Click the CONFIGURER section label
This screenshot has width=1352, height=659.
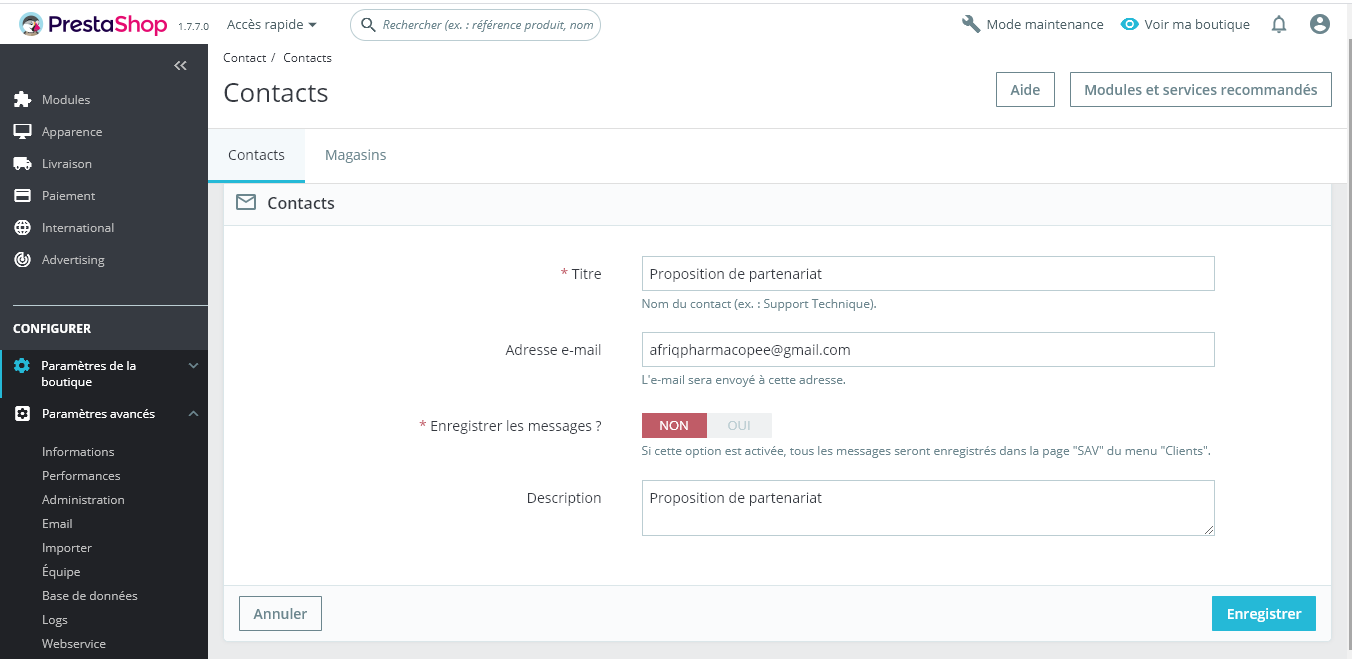(52, 328)
